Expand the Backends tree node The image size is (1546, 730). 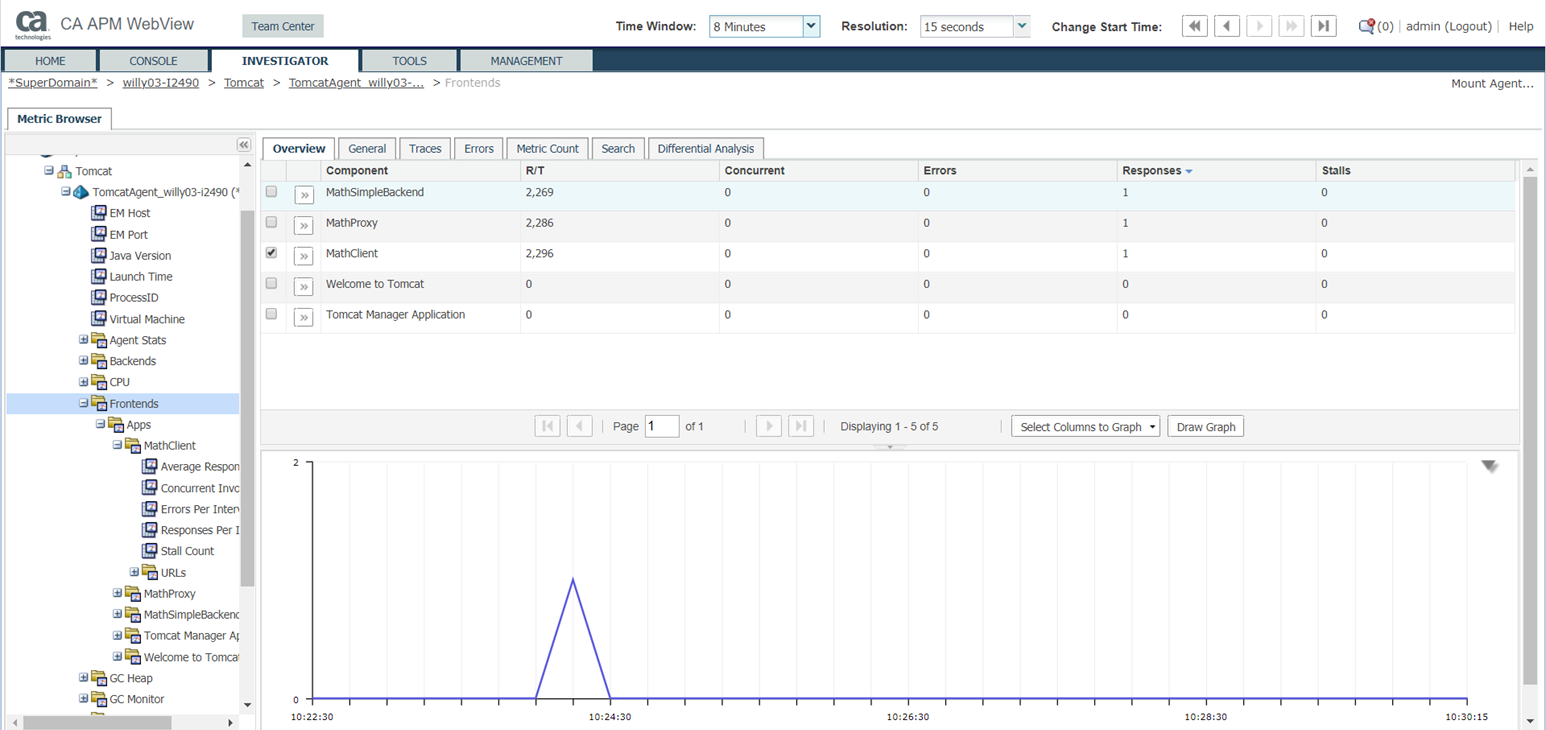pyautogui.click(x=84, y=361)
